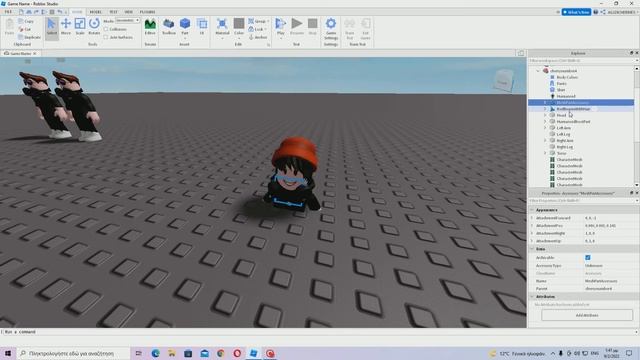Click the Anchor tool
Image resolution: width=640 pixels, height=360 pixels.
point(258,37)
